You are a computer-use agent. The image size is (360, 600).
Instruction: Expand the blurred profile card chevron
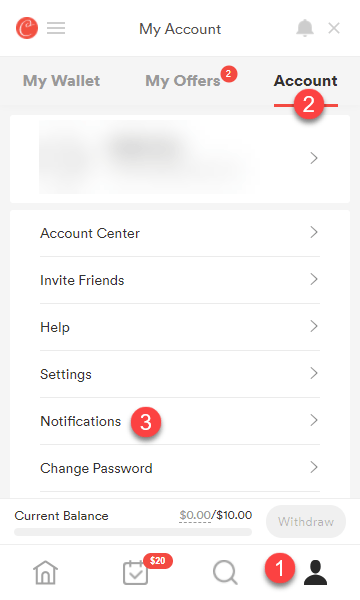pos(314,158)
